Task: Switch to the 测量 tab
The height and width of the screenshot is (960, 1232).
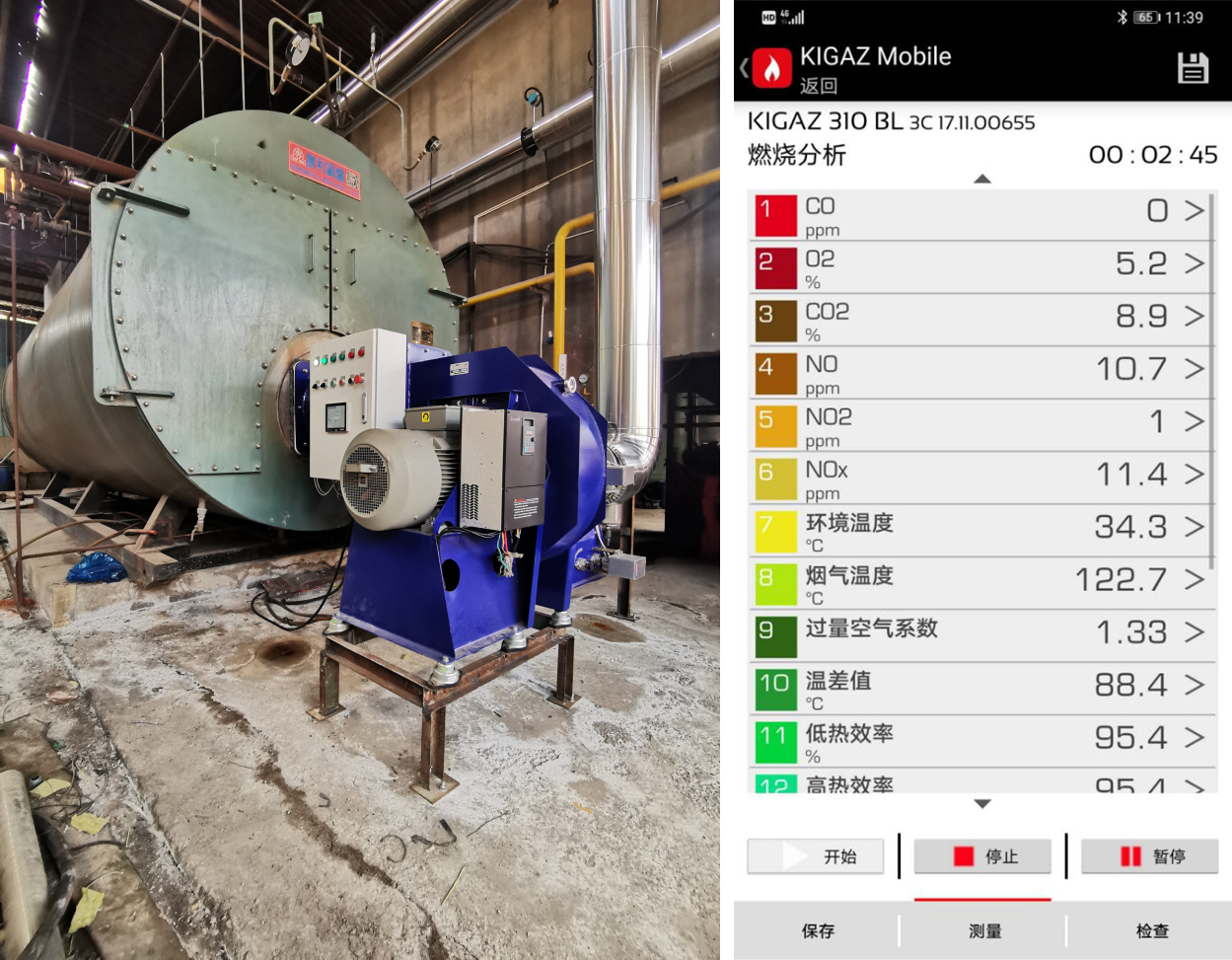Action: click(x=983, y=930)
